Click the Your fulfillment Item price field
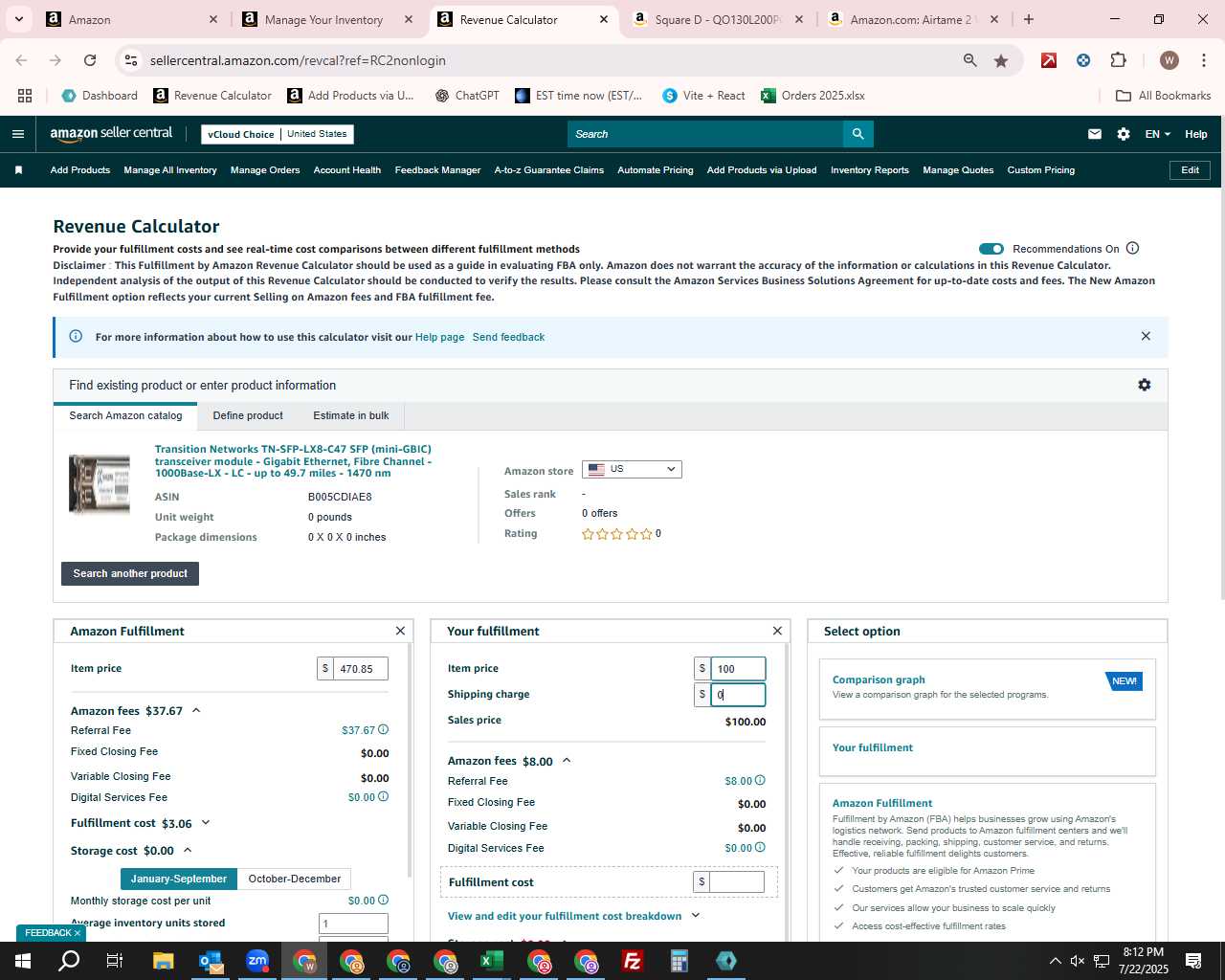The width and height of the screenshot is (1225, 980). click(738, 669)
